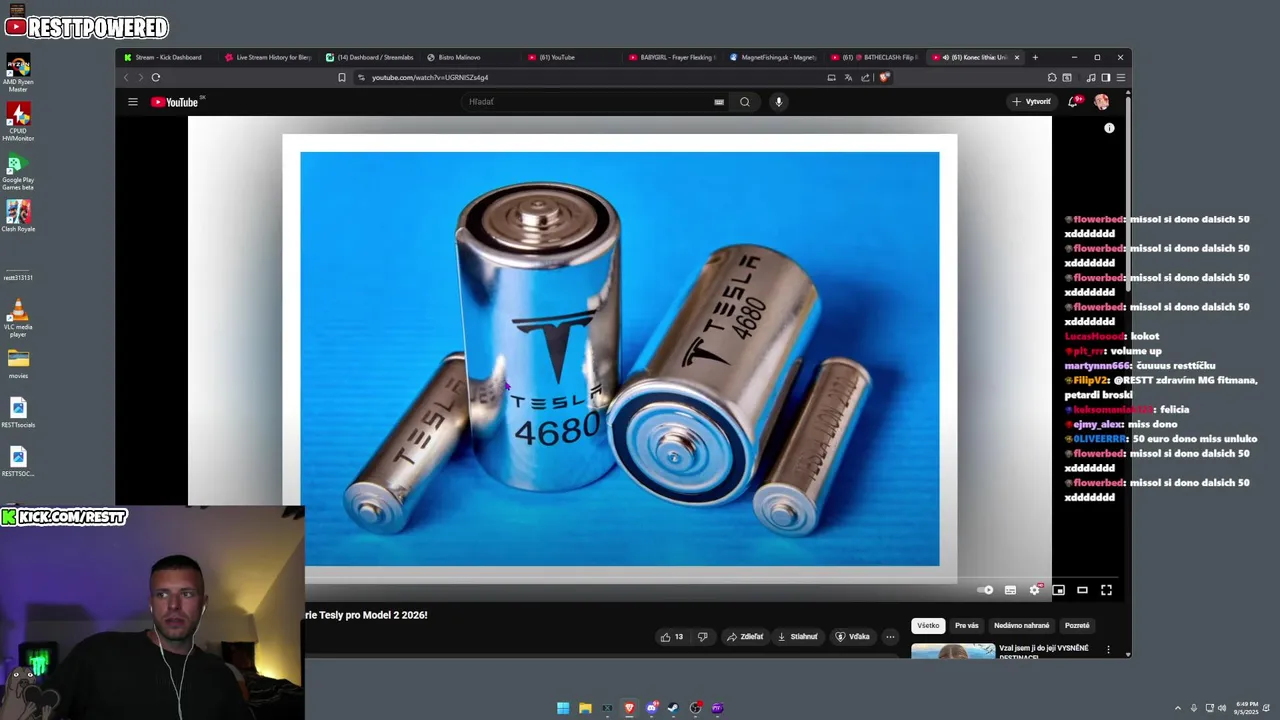Image resolution: width=1280 pixels, height=720 pixels.
Task: Enter full screen video mode
Action: click(x=1106, y=590)
